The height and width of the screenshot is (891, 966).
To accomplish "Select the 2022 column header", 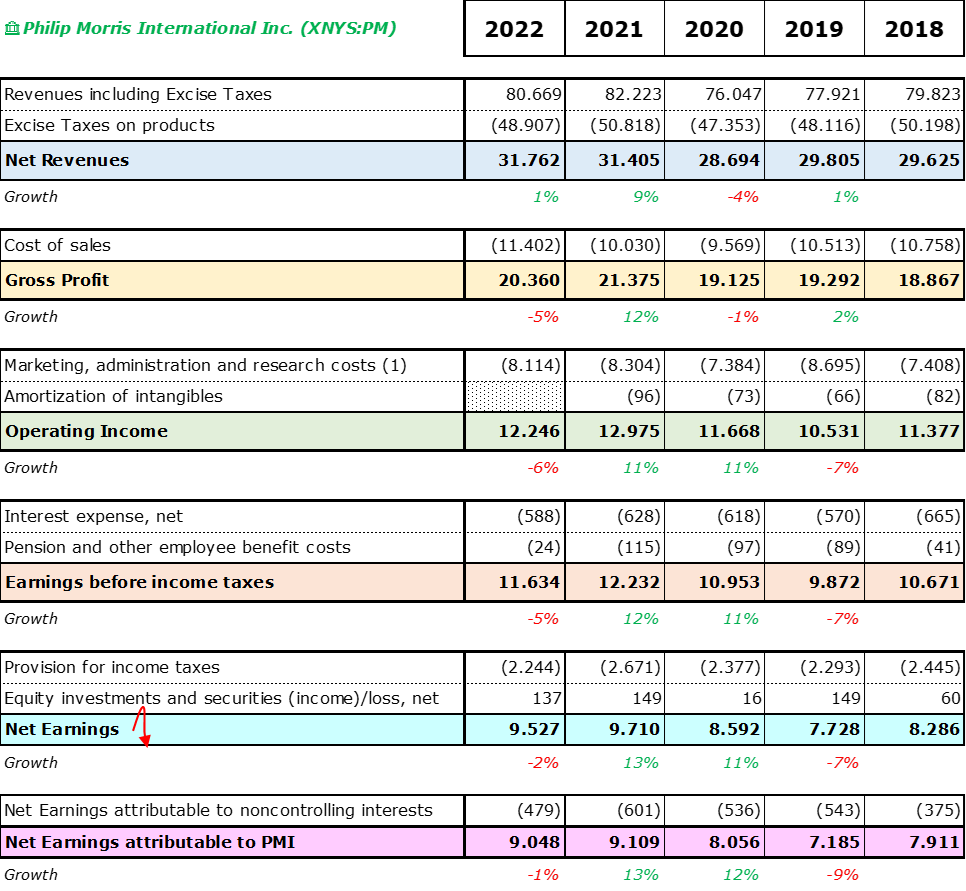I will pos(514,29).
